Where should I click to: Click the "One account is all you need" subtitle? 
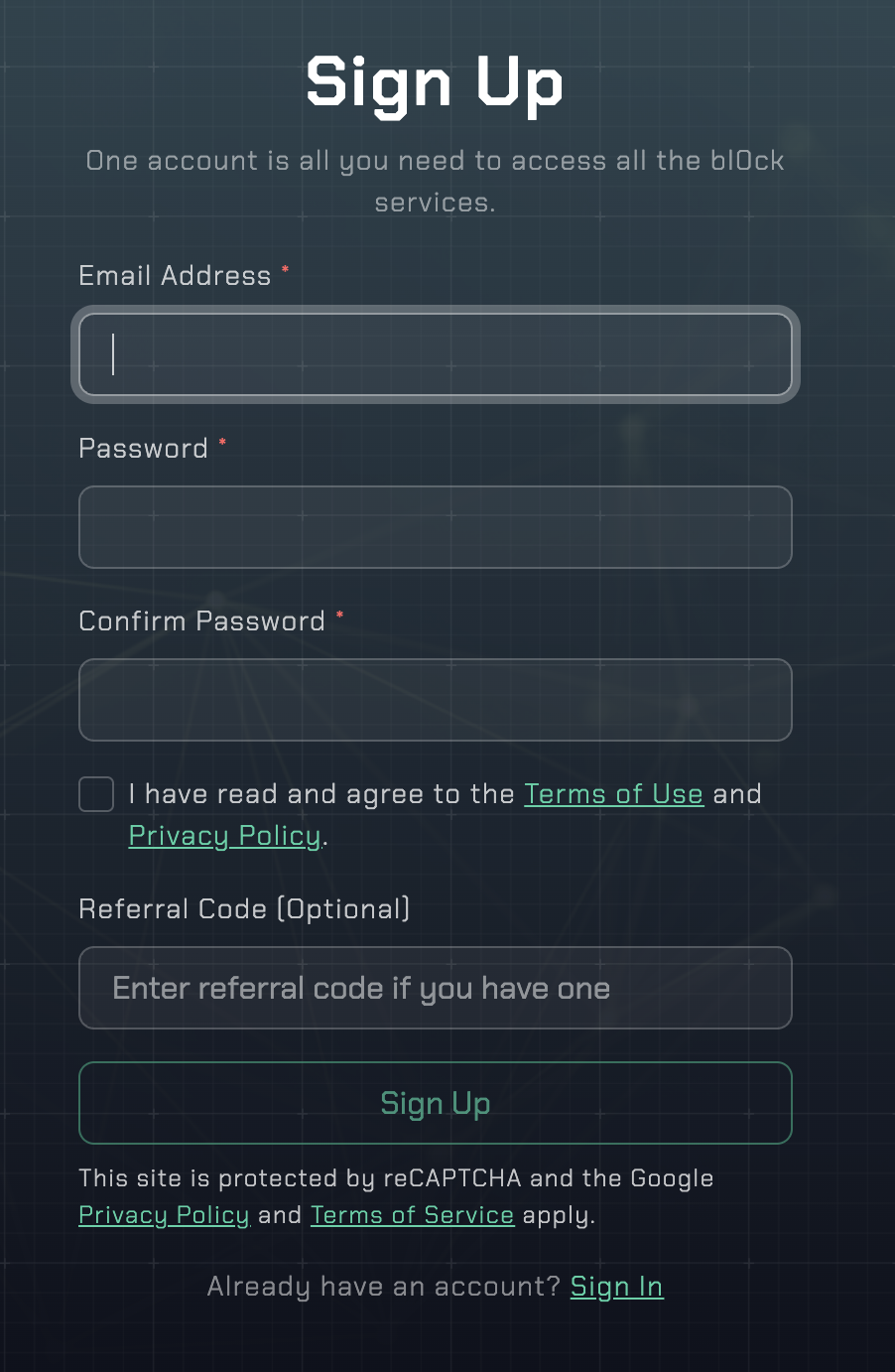coord(435,161)
